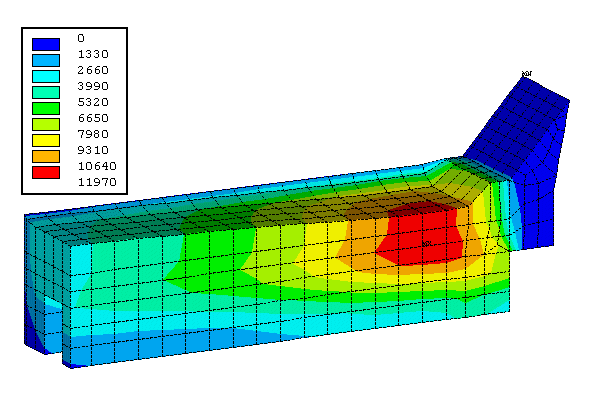This screenshot has height=396, width=592.
Task: Click the 11970 maximum legend value
Action: click(97, 182)
